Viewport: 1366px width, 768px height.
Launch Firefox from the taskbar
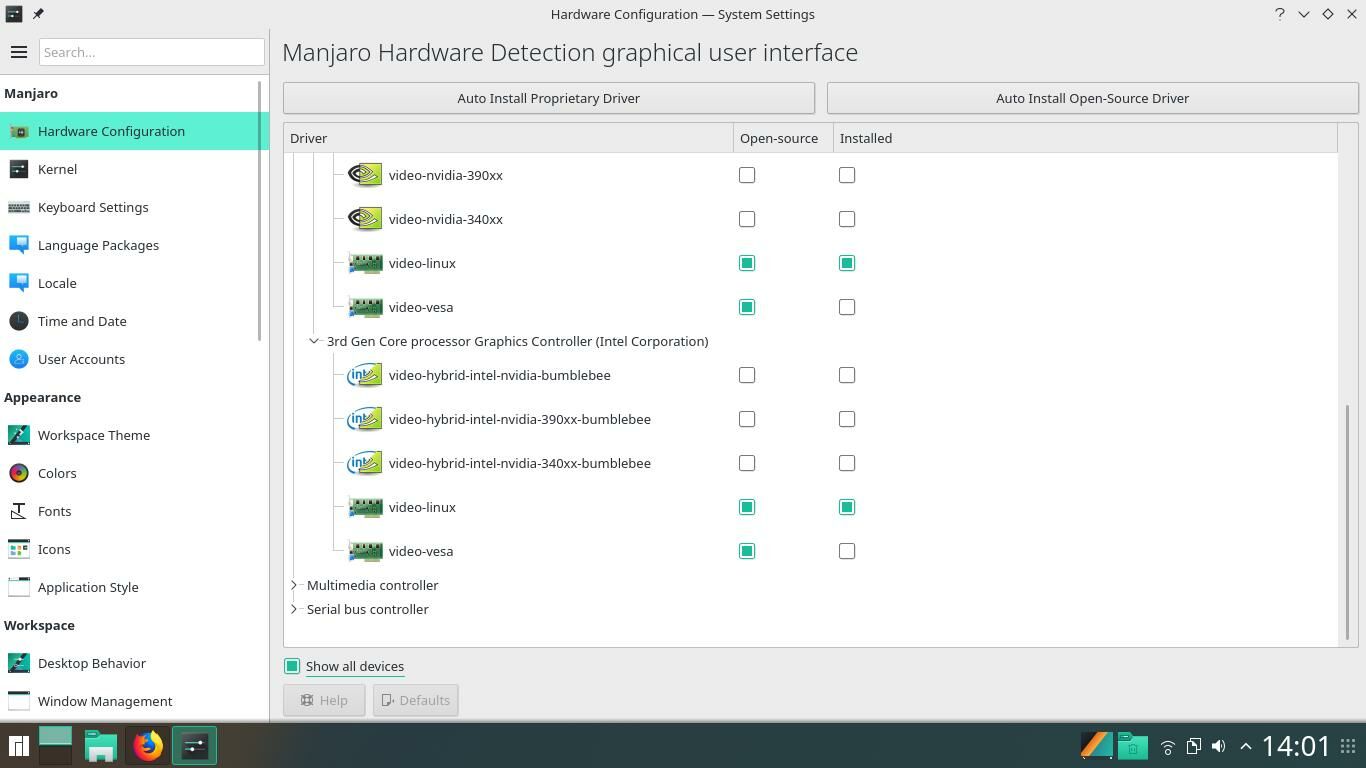(x=148, y=746)
